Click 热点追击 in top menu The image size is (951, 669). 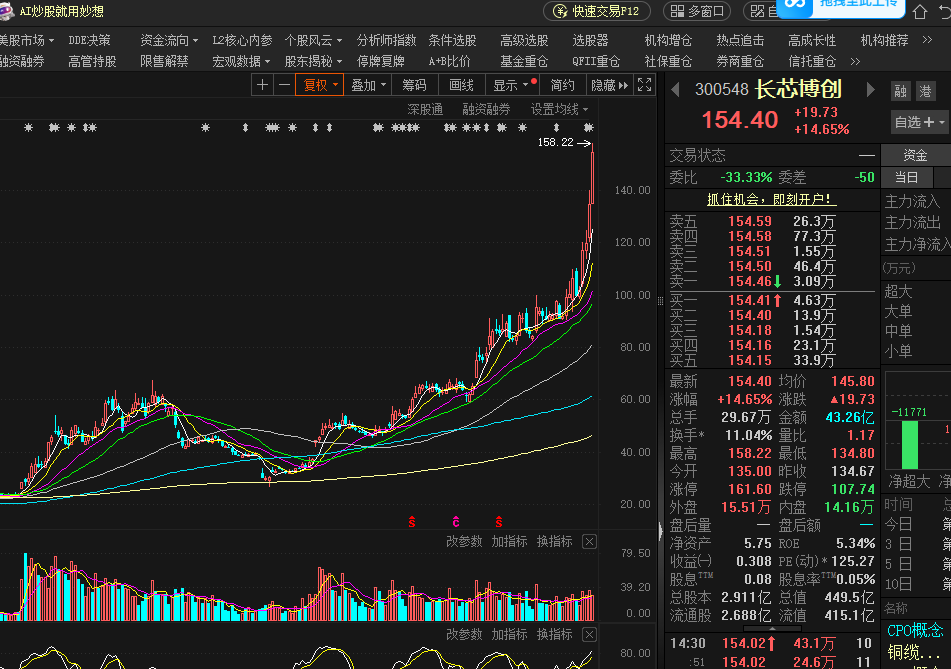pyautogui.click(x=740, y=40)
